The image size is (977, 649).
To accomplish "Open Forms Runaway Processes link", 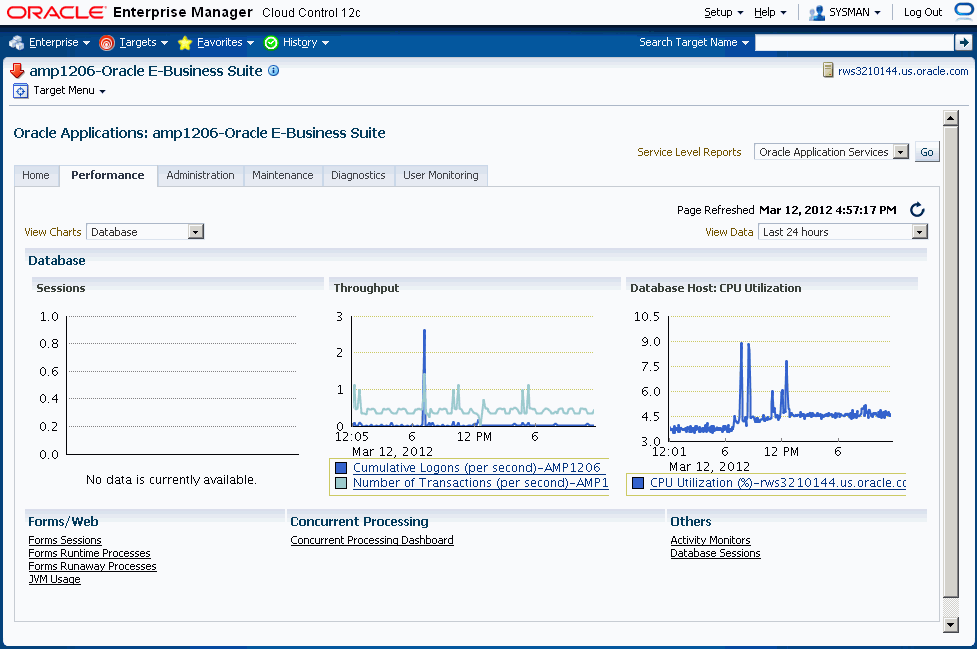I will 92,566.
